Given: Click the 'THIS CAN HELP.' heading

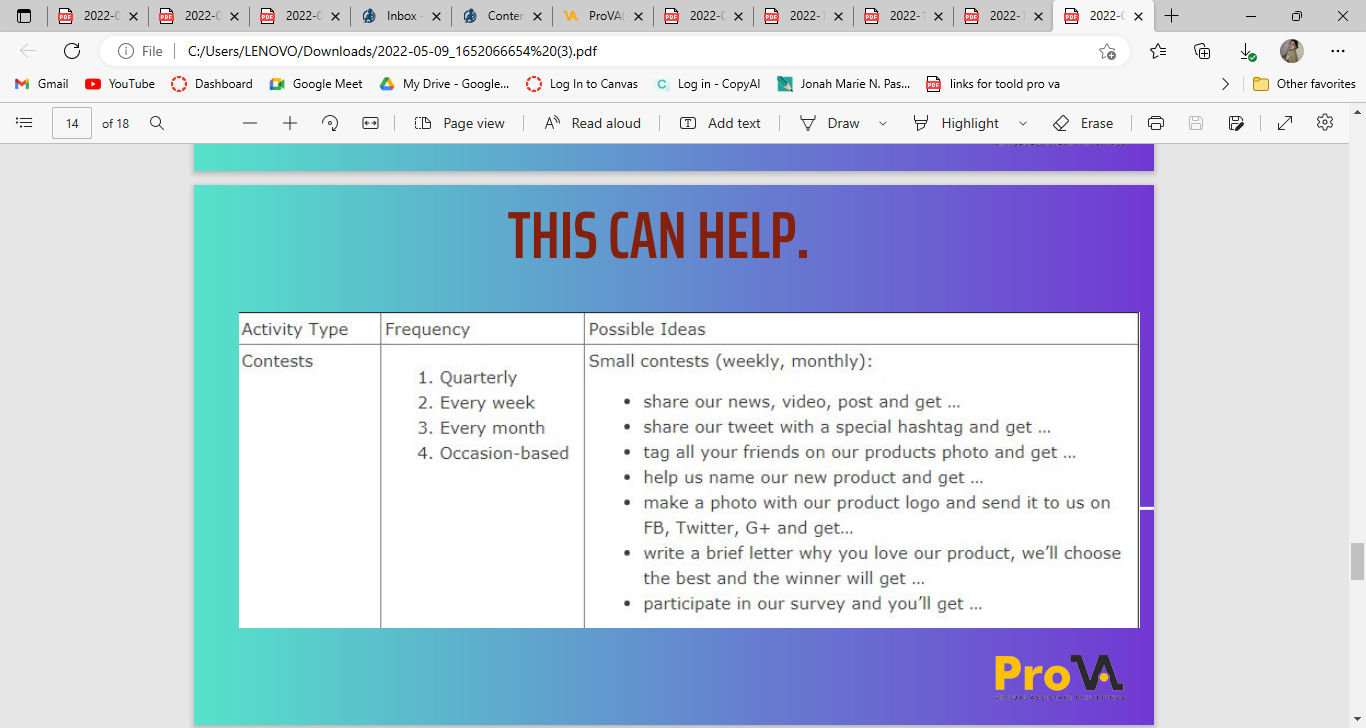Looking at the screenshot, I should 658,236.
